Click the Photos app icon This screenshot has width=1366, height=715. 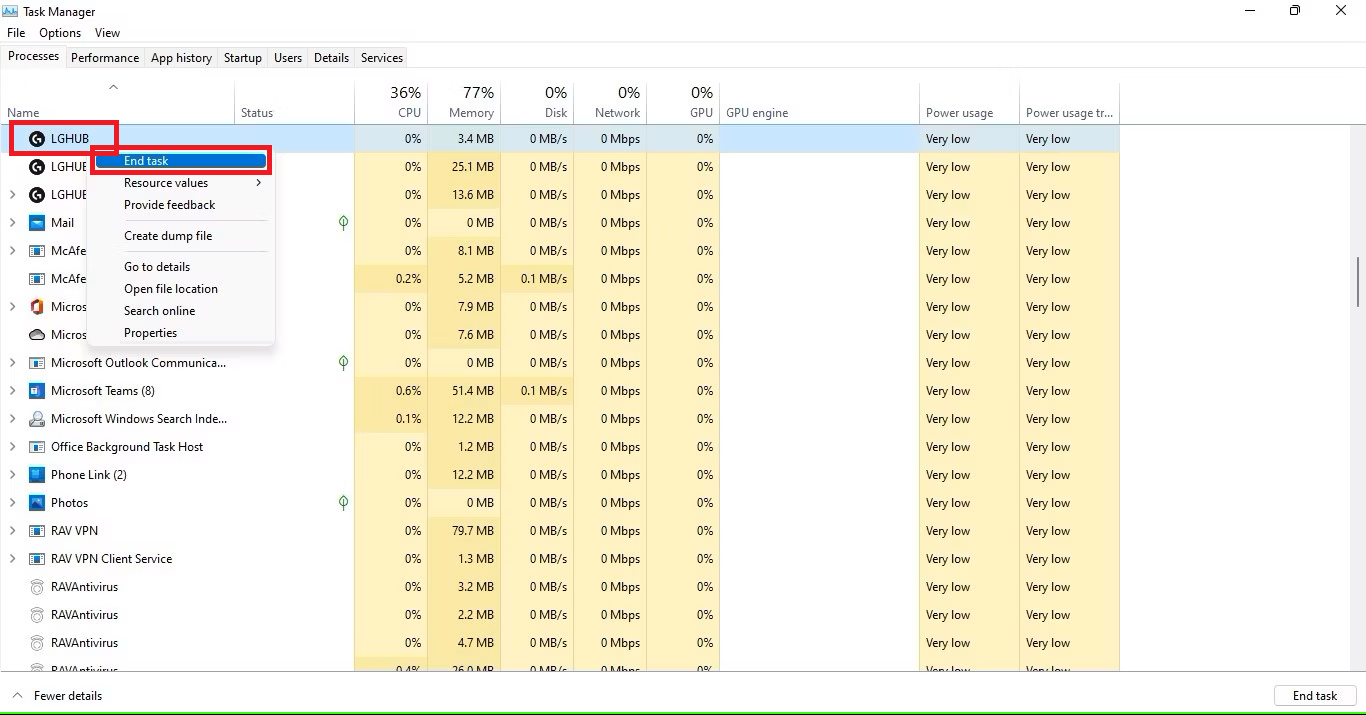click(x=37, y=503)
